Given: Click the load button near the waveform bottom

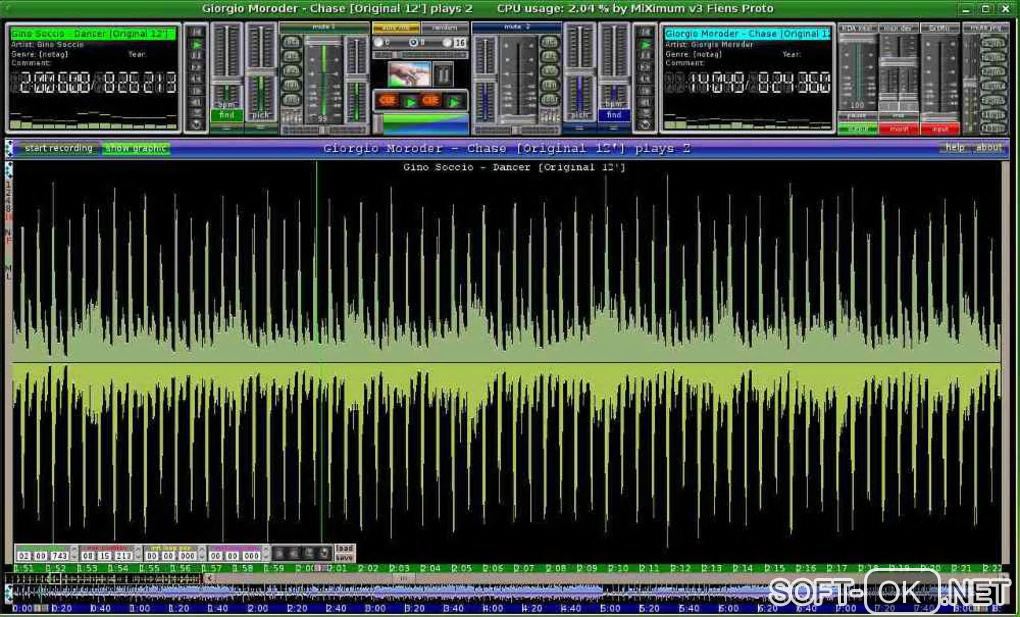Looking at the screenshot, I should (344, 548).
